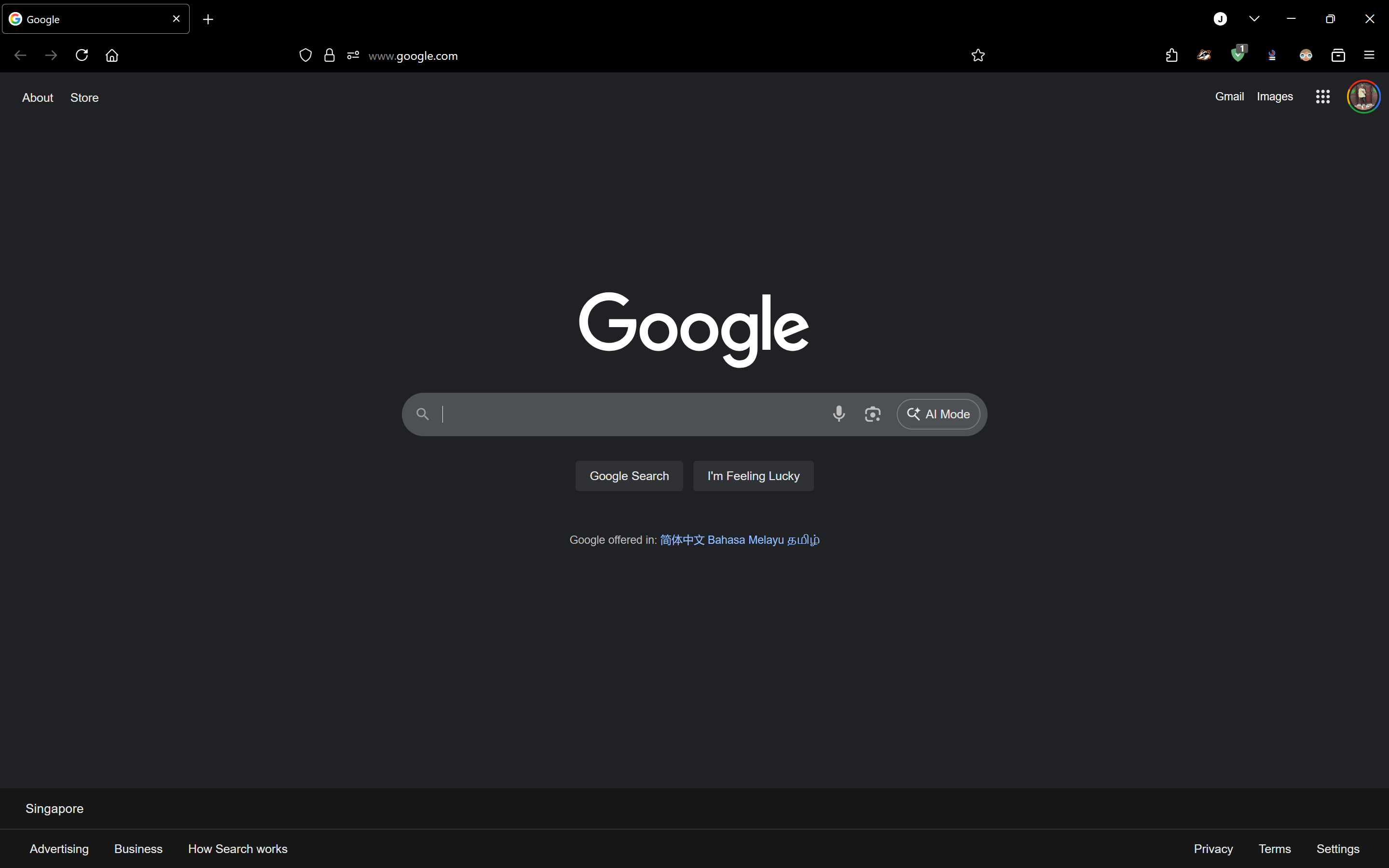Viewport: 1389px width, 868px height.
Task: Open the green shield extension with badge
Action: coord(1238,54)
